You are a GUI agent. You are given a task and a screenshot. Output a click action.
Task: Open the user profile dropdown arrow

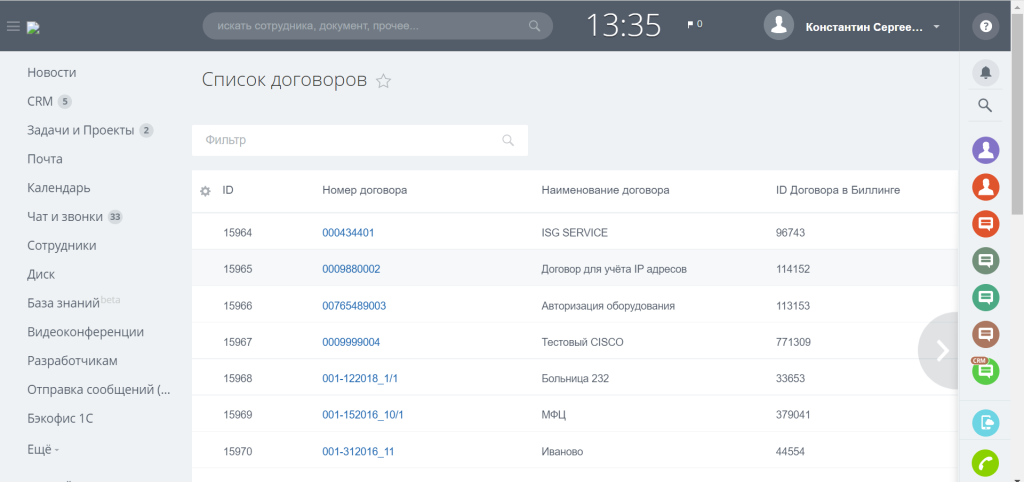click(x=936, y=27)
